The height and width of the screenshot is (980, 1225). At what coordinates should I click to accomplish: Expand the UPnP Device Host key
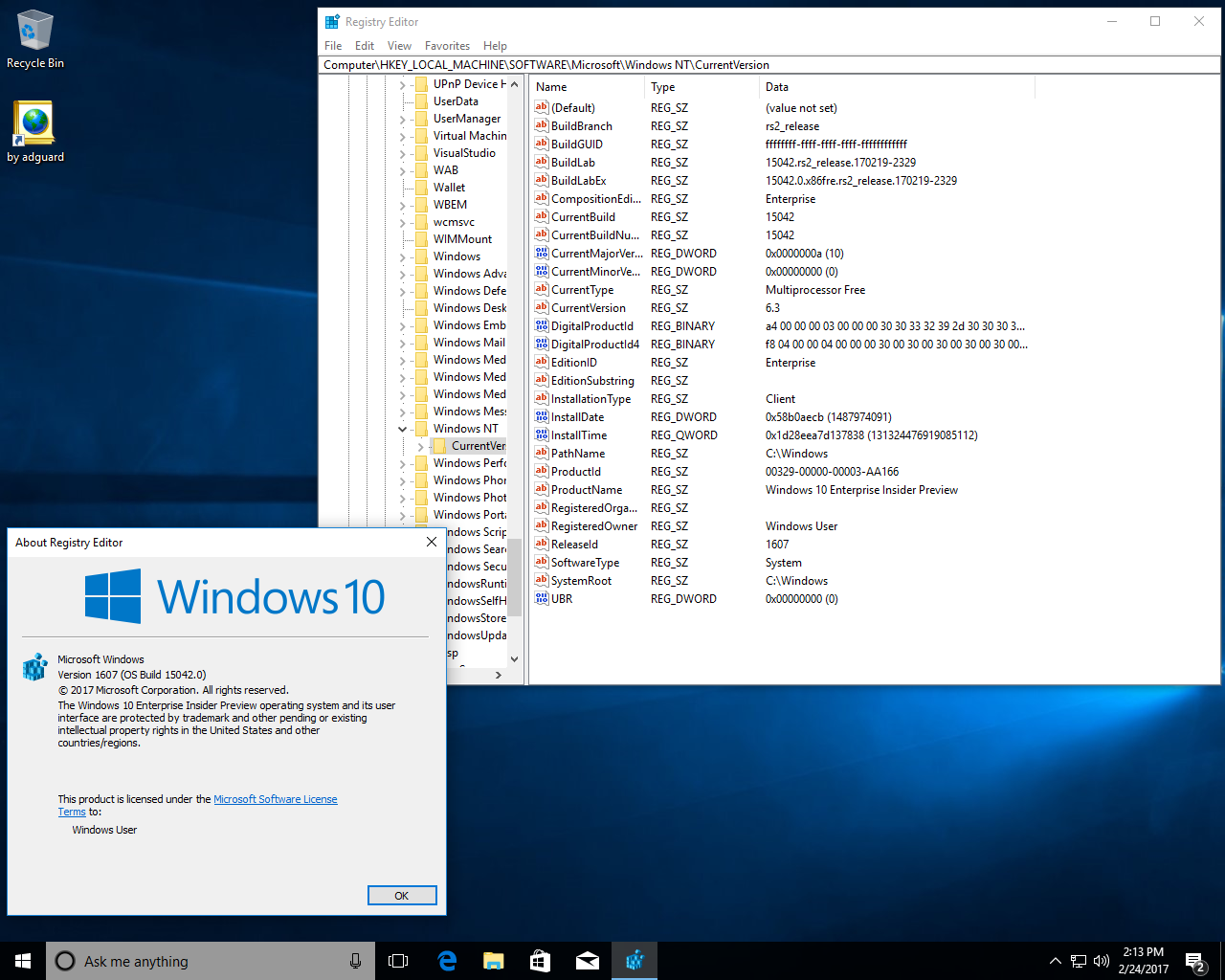pos(402,84)
